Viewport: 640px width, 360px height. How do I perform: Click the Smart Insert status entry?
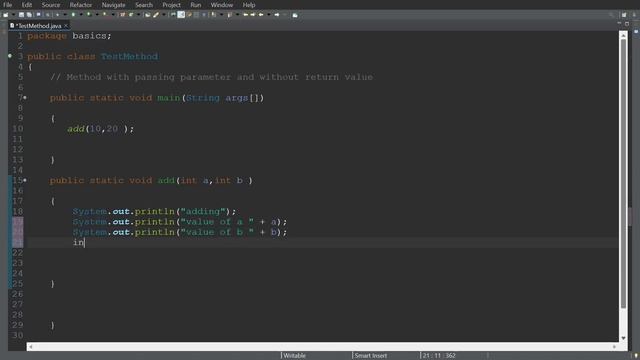[x=371, y=356]
